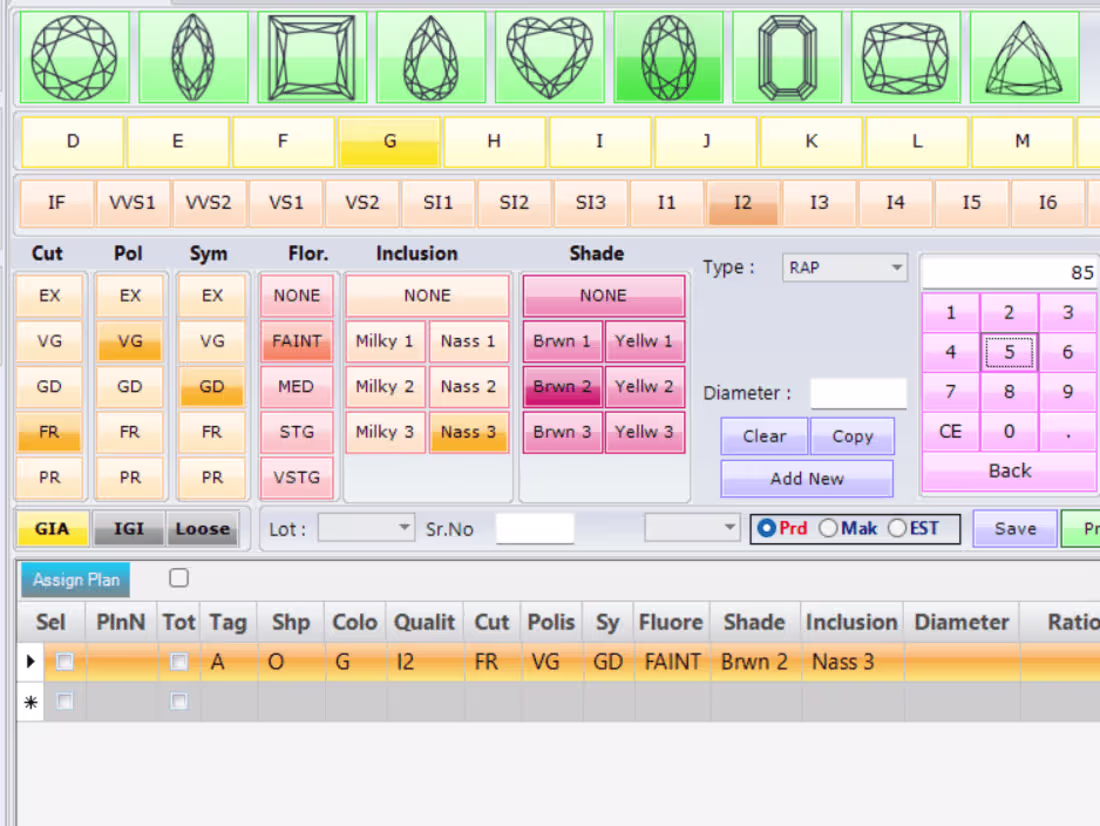Select the emerald cut diamond shape
The height and width of the screenshot is (826, 1100).
[787, 58]
